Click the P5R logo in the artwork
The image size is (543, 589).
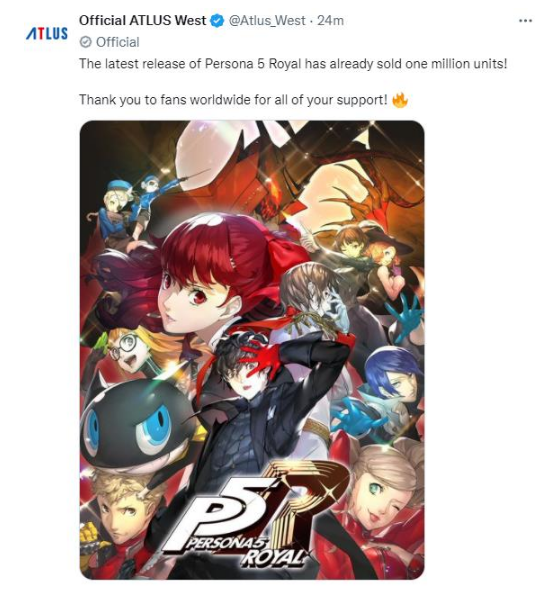tap(251, 518)
